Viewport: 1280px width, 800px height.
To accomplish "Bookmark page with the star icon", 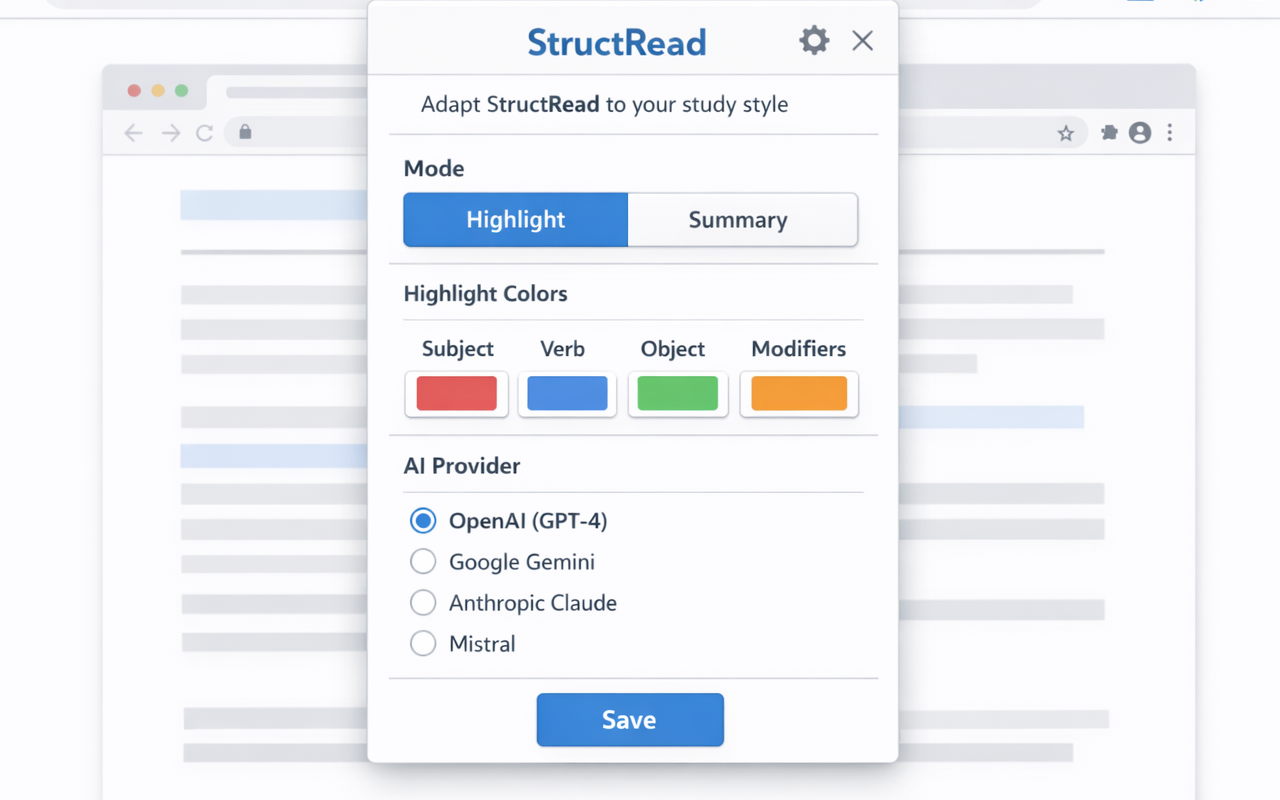I will [1066, 133].
